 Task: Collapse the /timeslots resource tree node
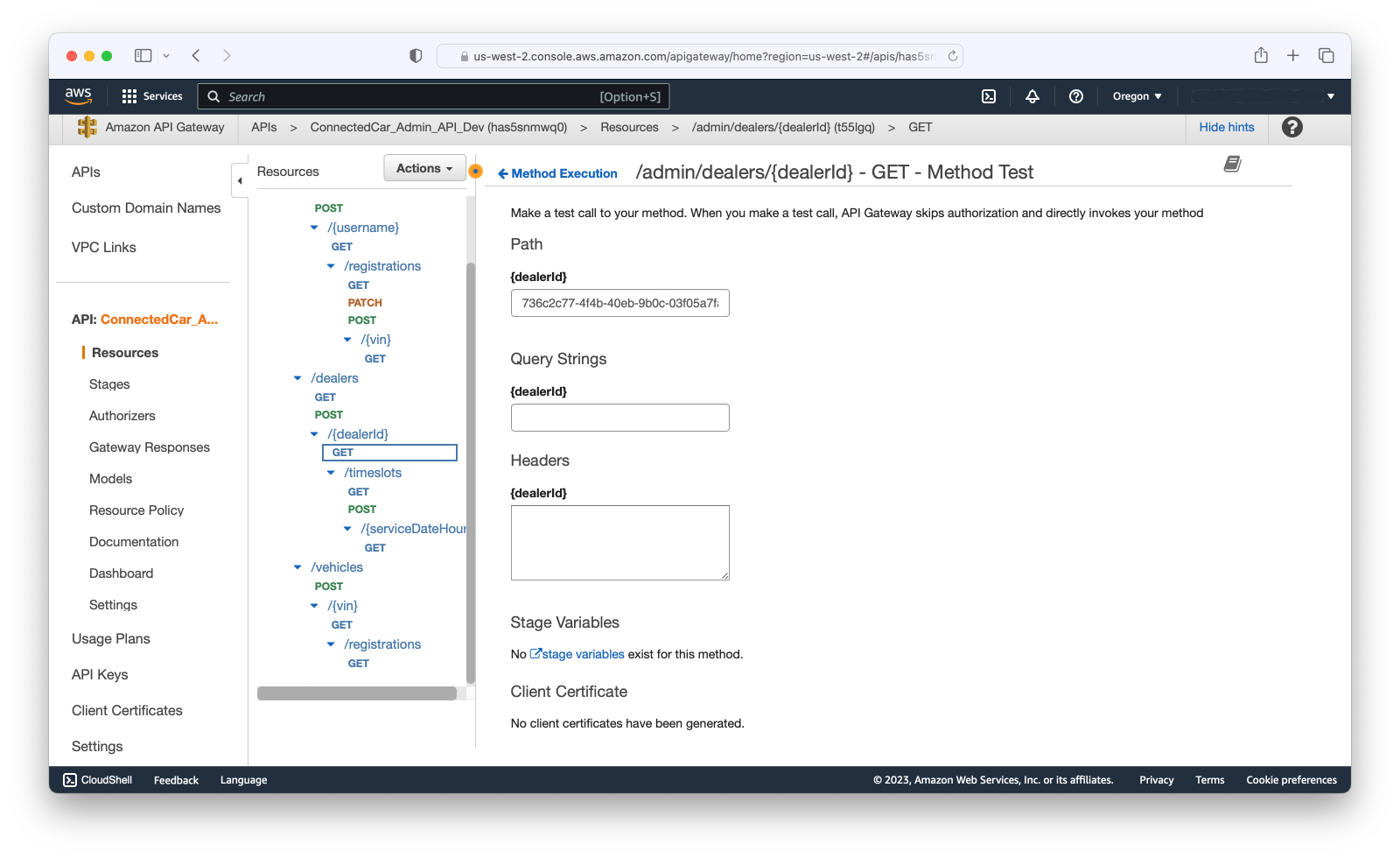pos(331,473)
